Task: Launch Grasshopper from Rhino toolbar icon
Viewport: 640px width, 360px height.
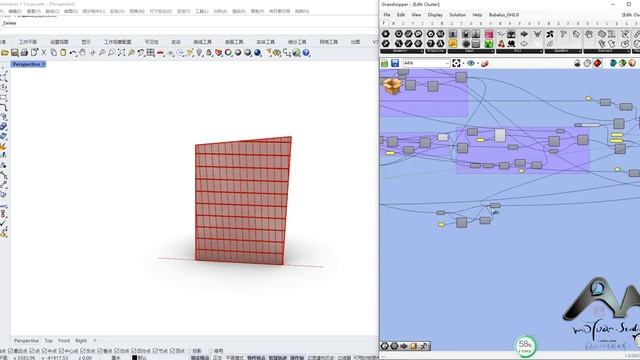Action: click(x=296, y=53)
